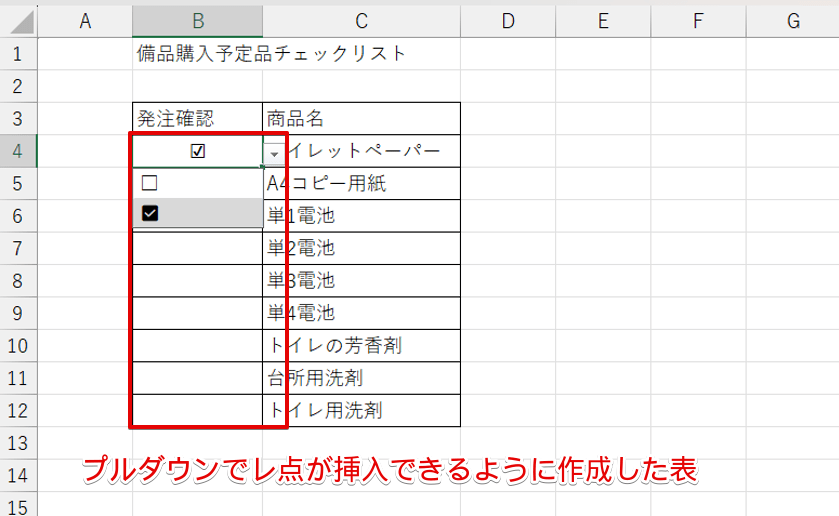Select row 11 header
Image resolution: width=839 pixels, height=516 pixels.
(18, 378)
